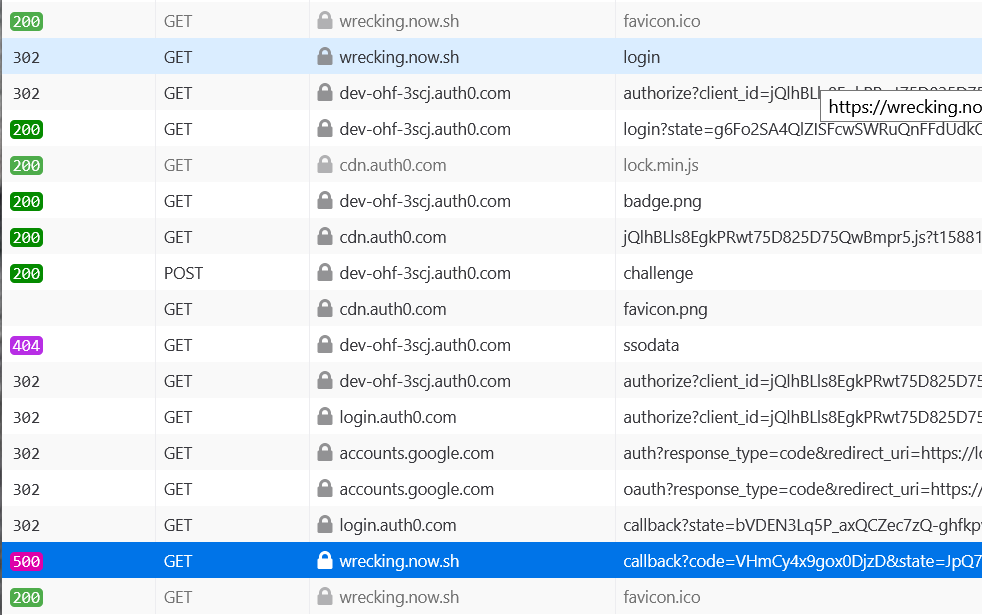This screenshot has width=982, height=615.
Task: Click the 302 status of the oauth?response_type row
Action: click(x=26, y=490)
